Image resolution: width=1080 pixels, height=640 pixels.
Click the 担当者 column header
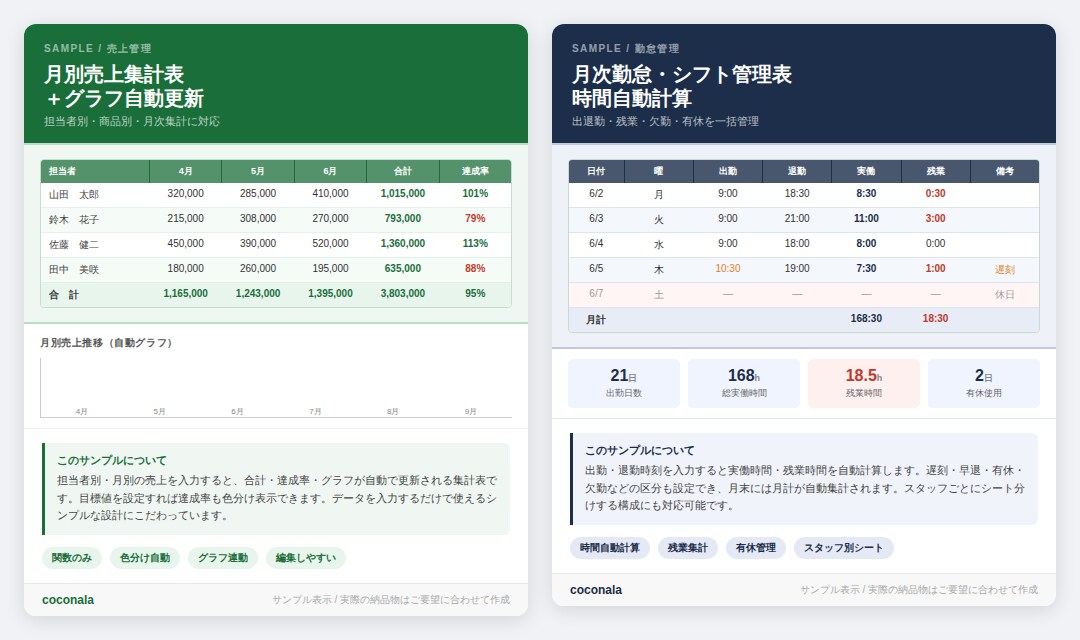pyautogui.click(x=95, y=171)
